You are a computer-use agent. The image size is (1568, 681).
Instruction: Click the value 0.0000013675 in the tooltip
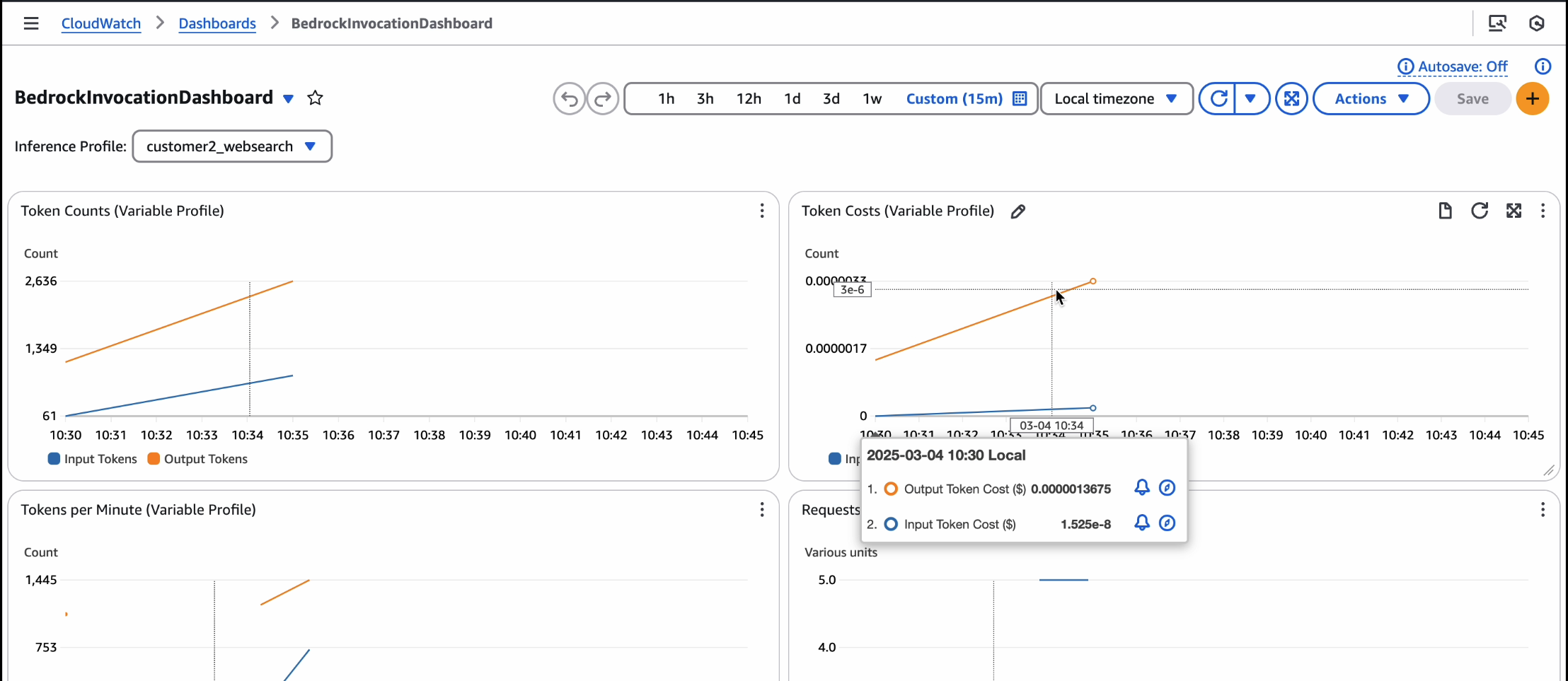coord(1071,489)
